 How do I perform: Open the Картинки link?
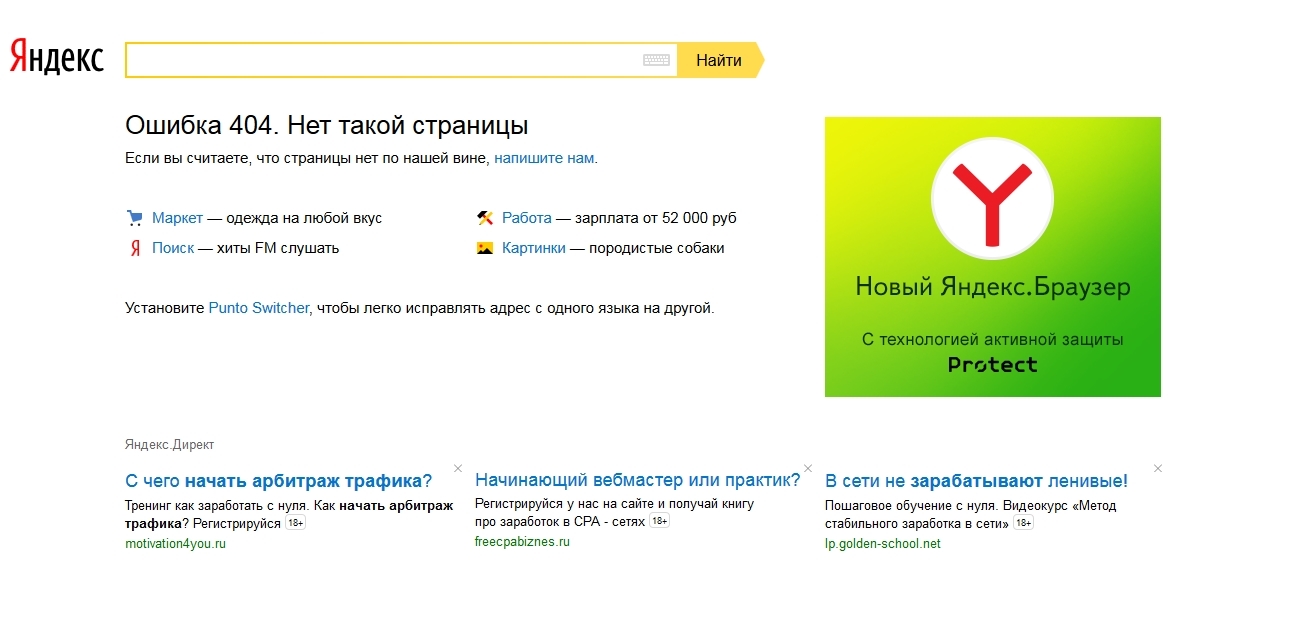pos(534,248)
